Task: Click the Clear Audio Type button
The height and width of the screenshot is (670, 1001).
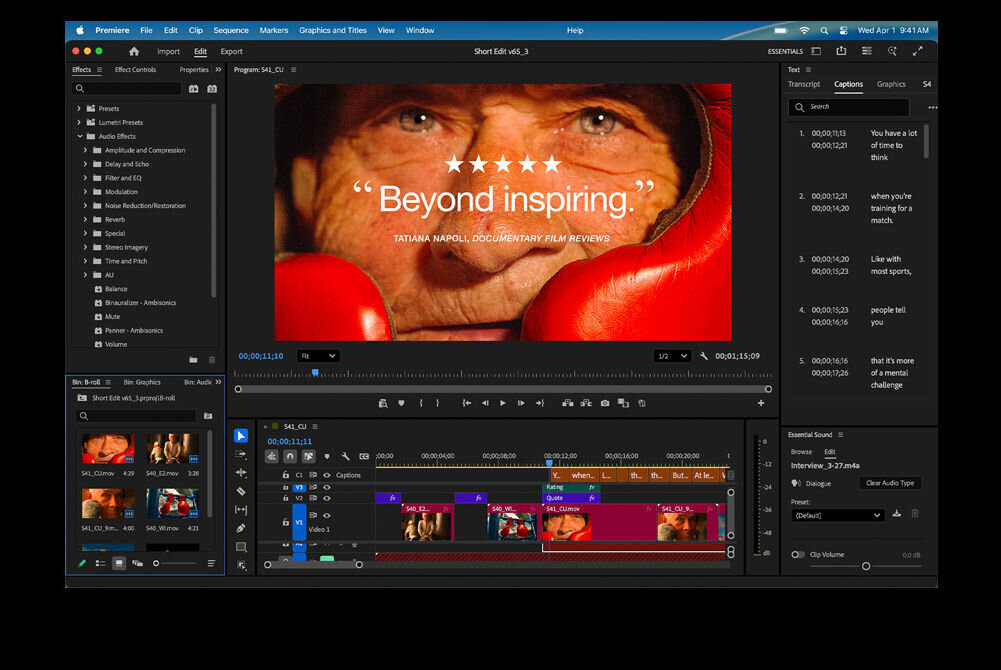Action: tap(889, 483)
